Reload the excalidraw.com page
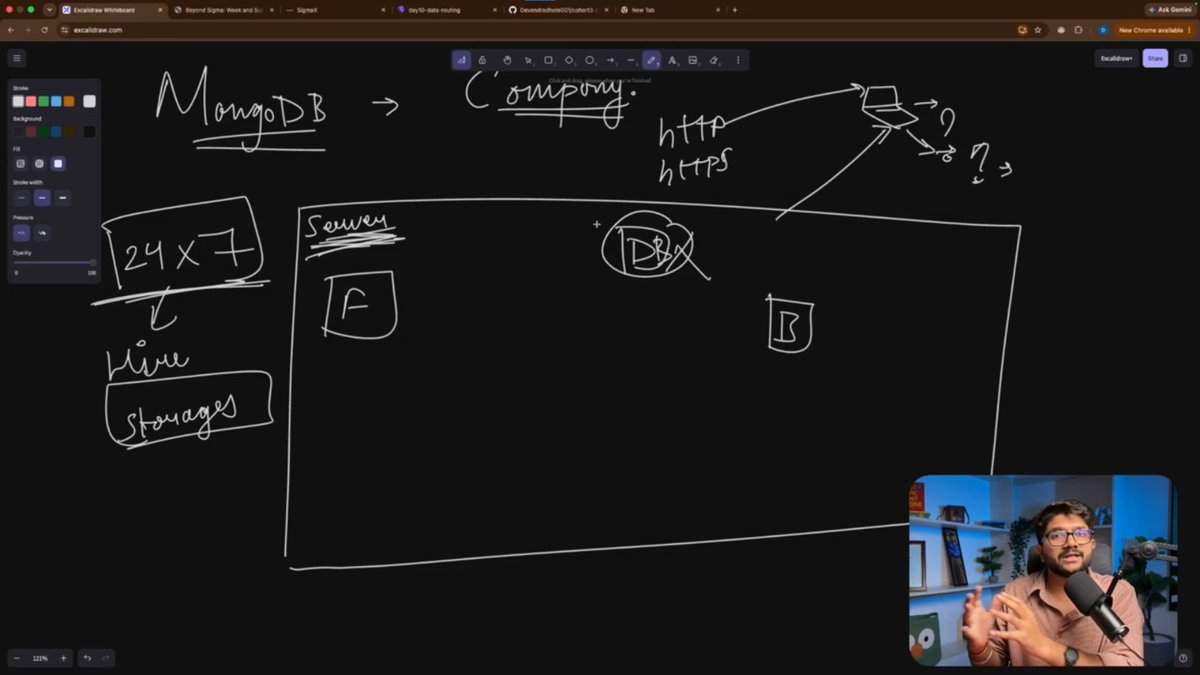 [44, 30]
